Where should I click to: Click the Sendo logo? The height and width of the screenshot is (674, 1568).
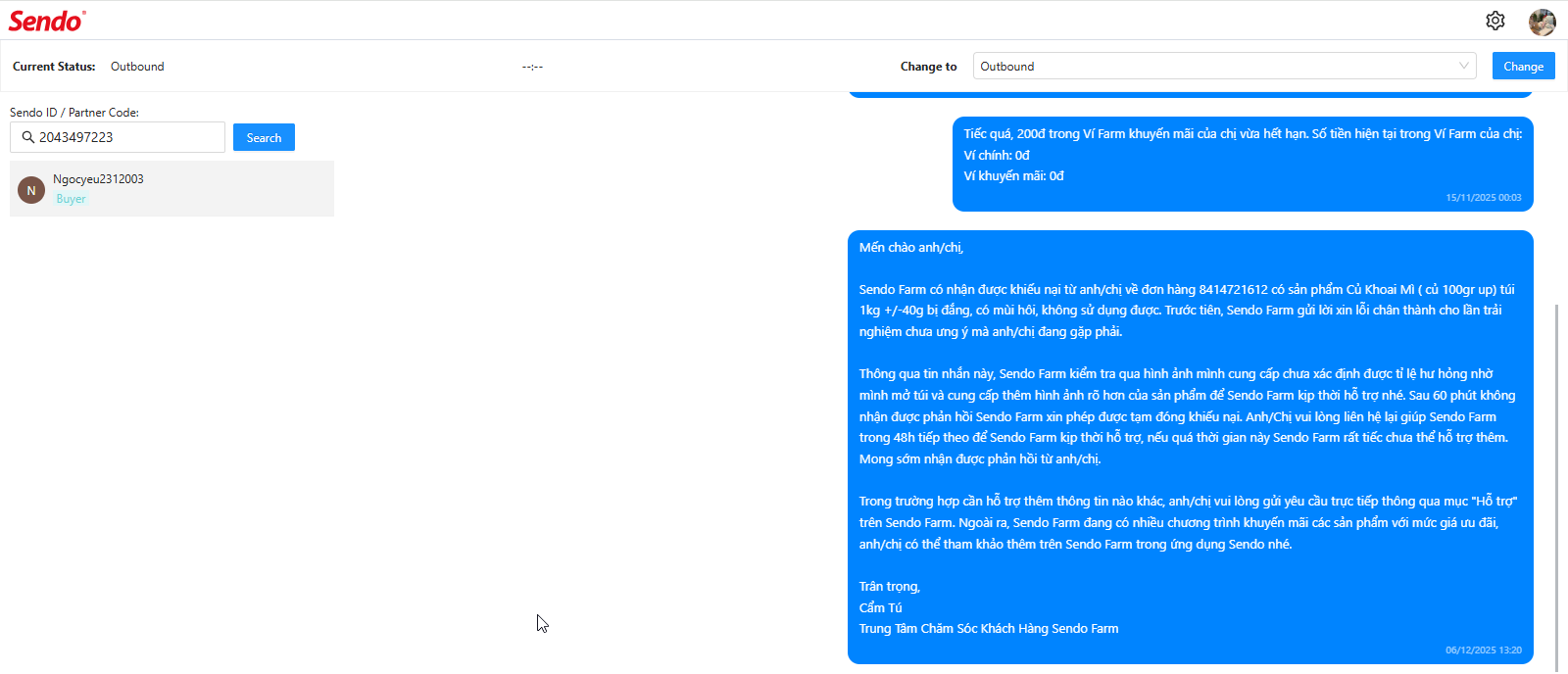click(47, 21)
